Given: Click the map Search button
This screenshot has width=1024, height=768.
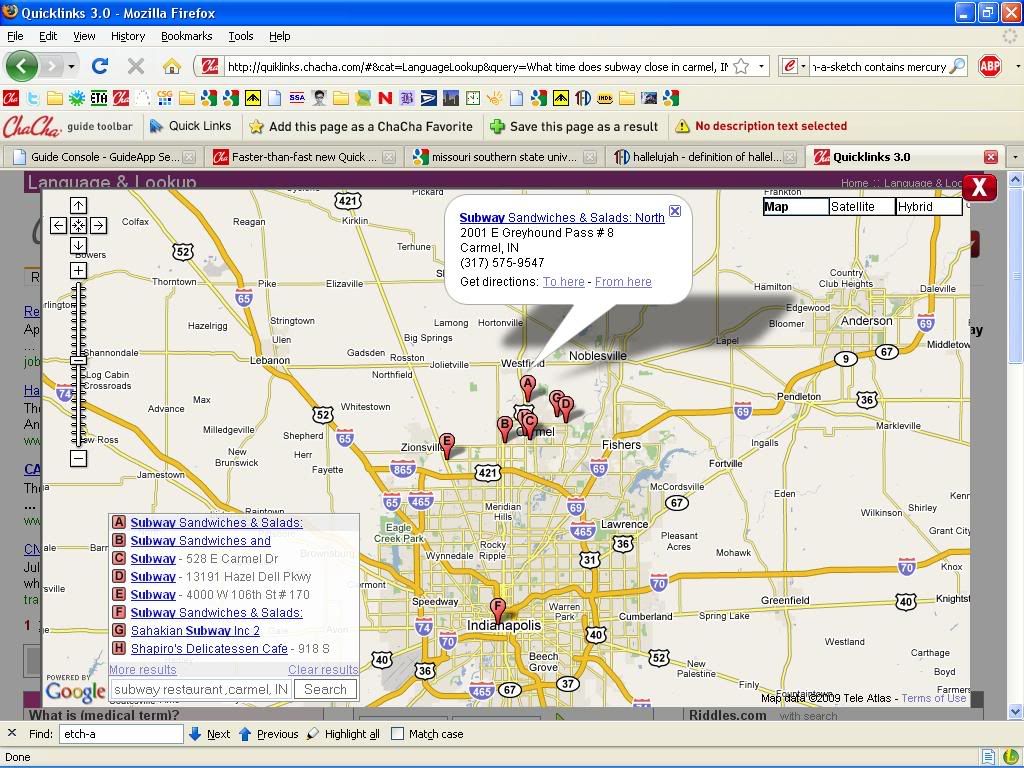Looking at the screenshot, I should (325, 689).
